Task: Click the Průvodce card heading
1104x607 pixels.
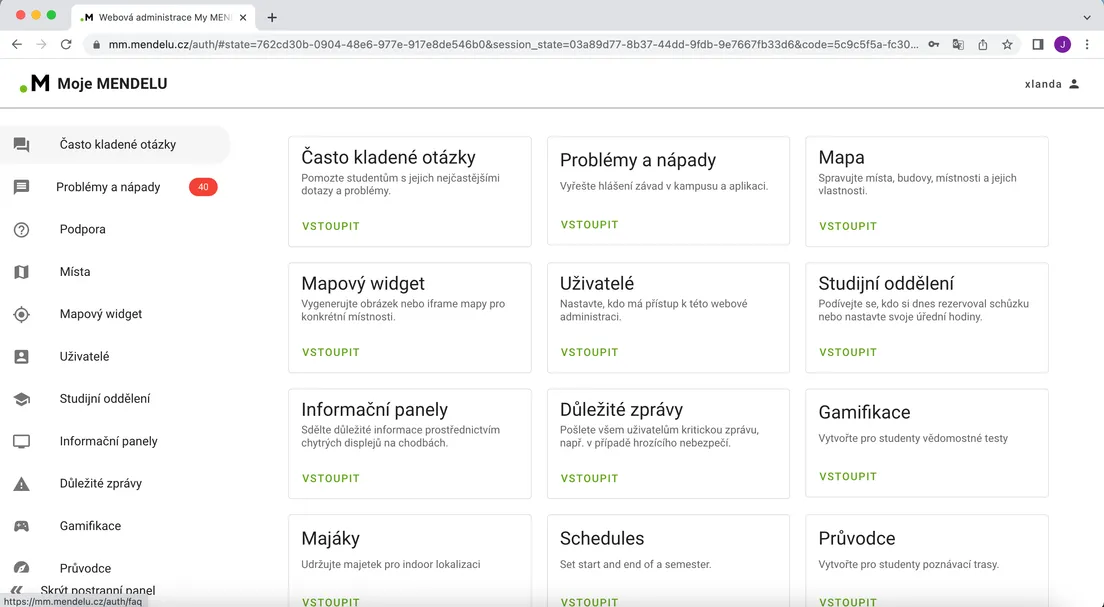Action: coord(857,538)
